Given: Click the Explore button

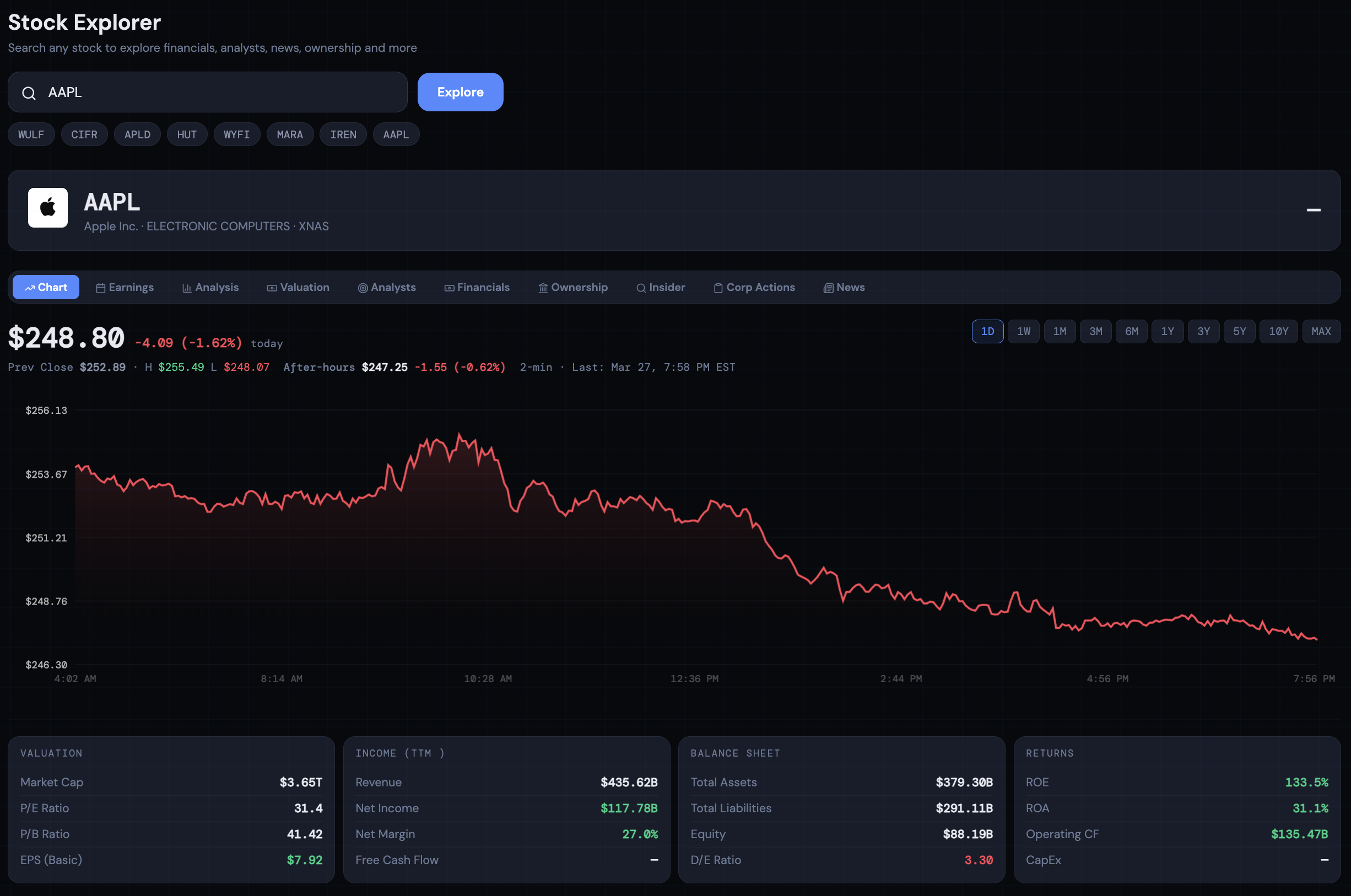Looking at the screenshot, I should coord(460,92).
